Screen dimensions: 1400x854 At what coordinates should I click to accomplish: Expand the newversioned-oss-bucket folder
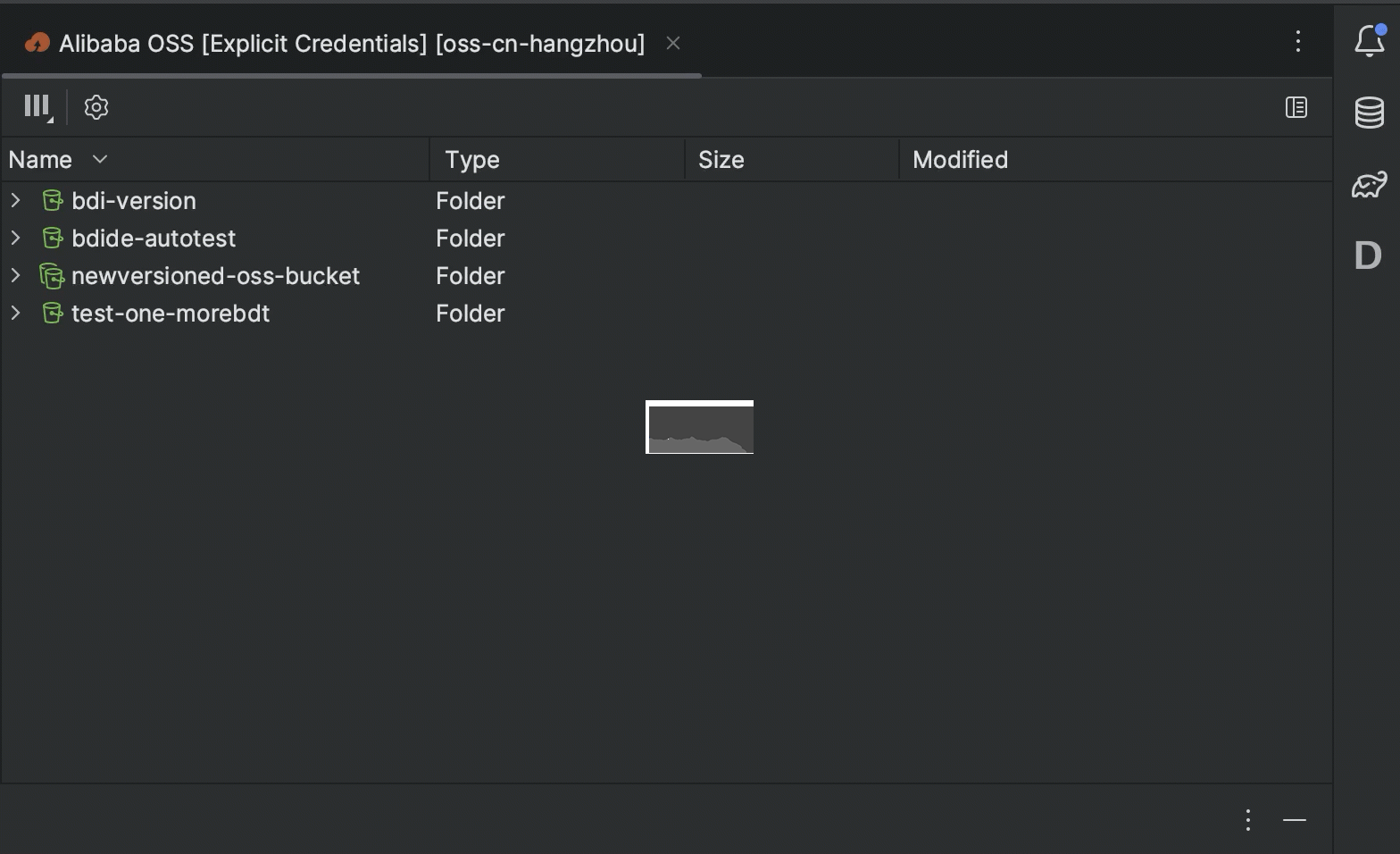click(x=15, y=275)
